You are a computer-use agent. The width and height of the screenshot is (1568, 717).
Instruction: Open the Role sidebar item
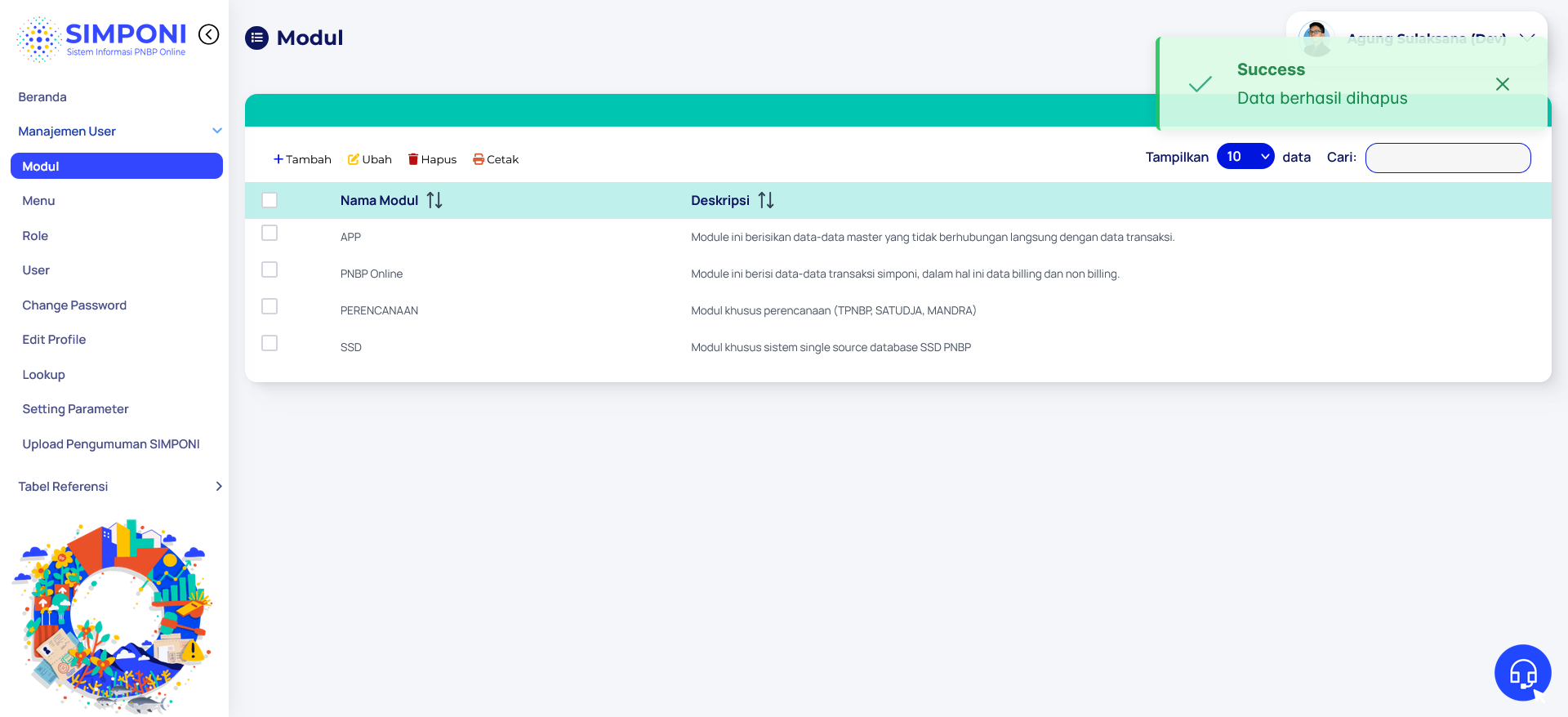coord(35,236)
